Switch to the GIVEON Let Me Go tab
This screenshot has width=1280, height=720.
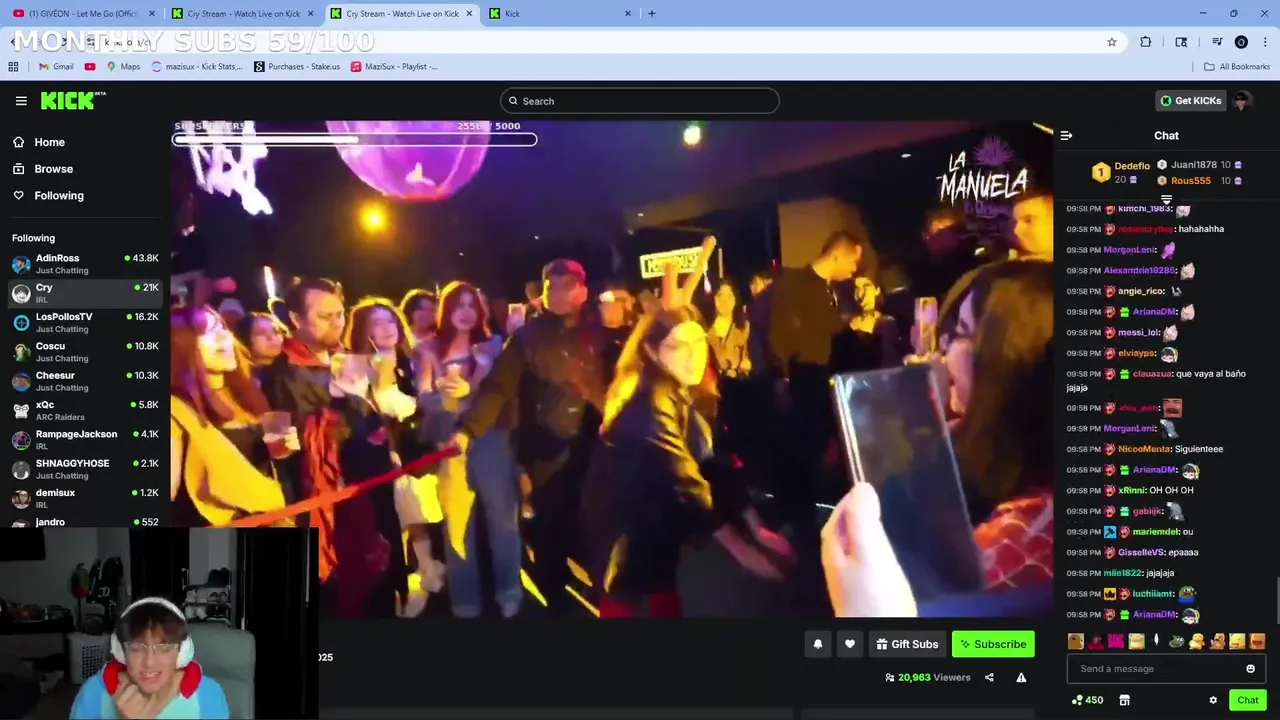click(84, 14)
